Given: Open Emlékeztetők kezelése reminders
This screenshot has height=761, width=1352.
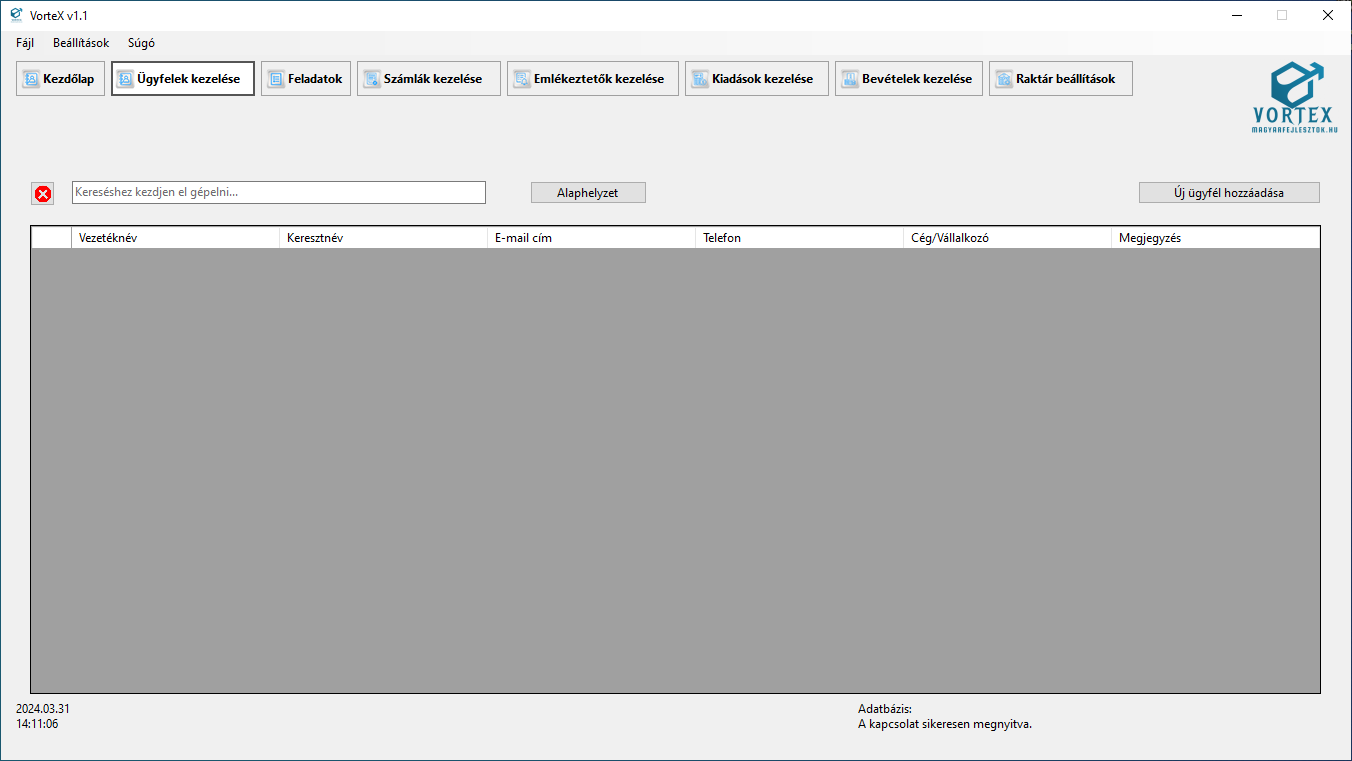Looking at the screenshot, I should pyautogui.click(x=592, y=79).
